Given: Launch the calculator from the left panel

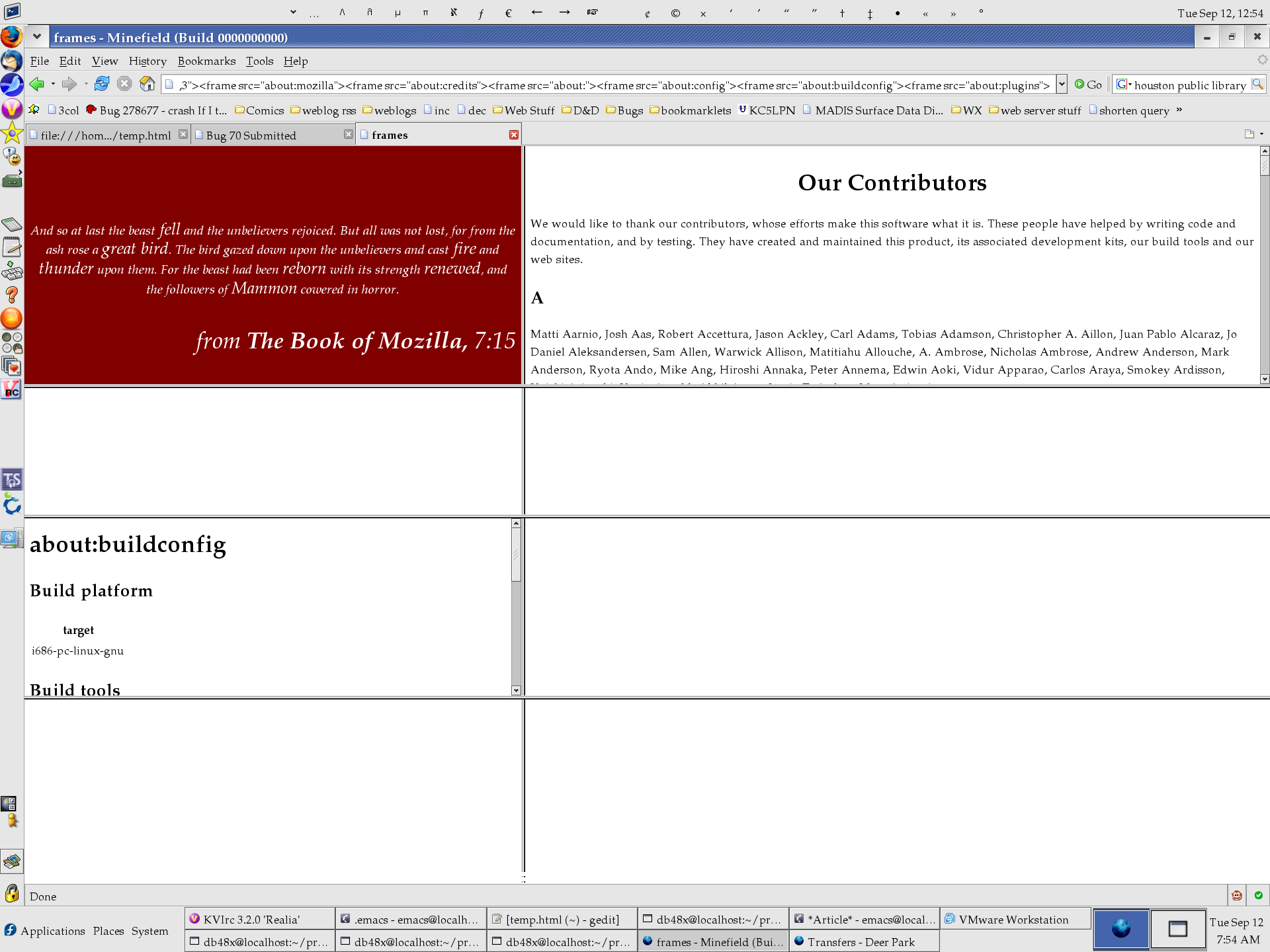Looking at the screenshot, I should [11, 224].
